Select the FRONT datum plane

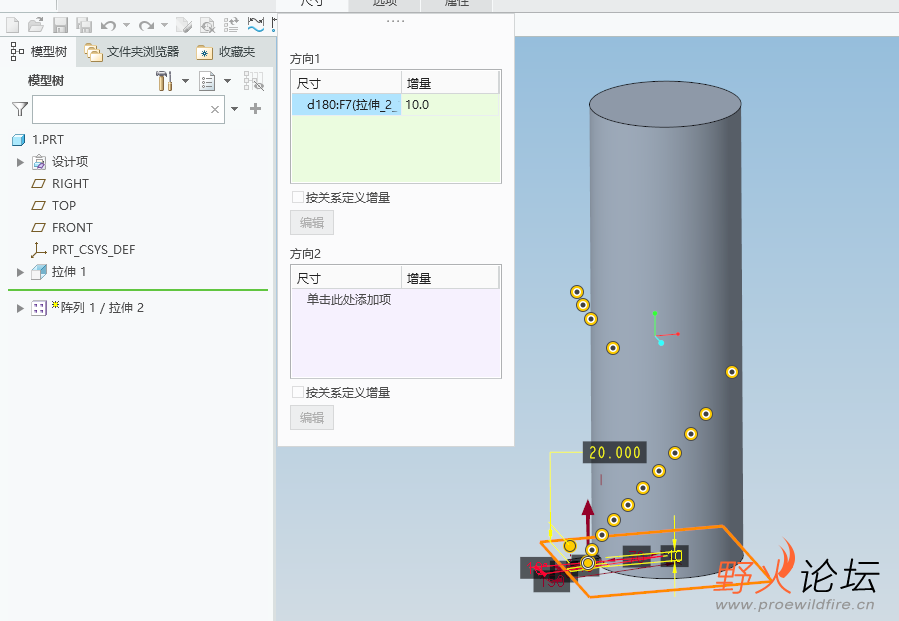[x=72, y=228]
